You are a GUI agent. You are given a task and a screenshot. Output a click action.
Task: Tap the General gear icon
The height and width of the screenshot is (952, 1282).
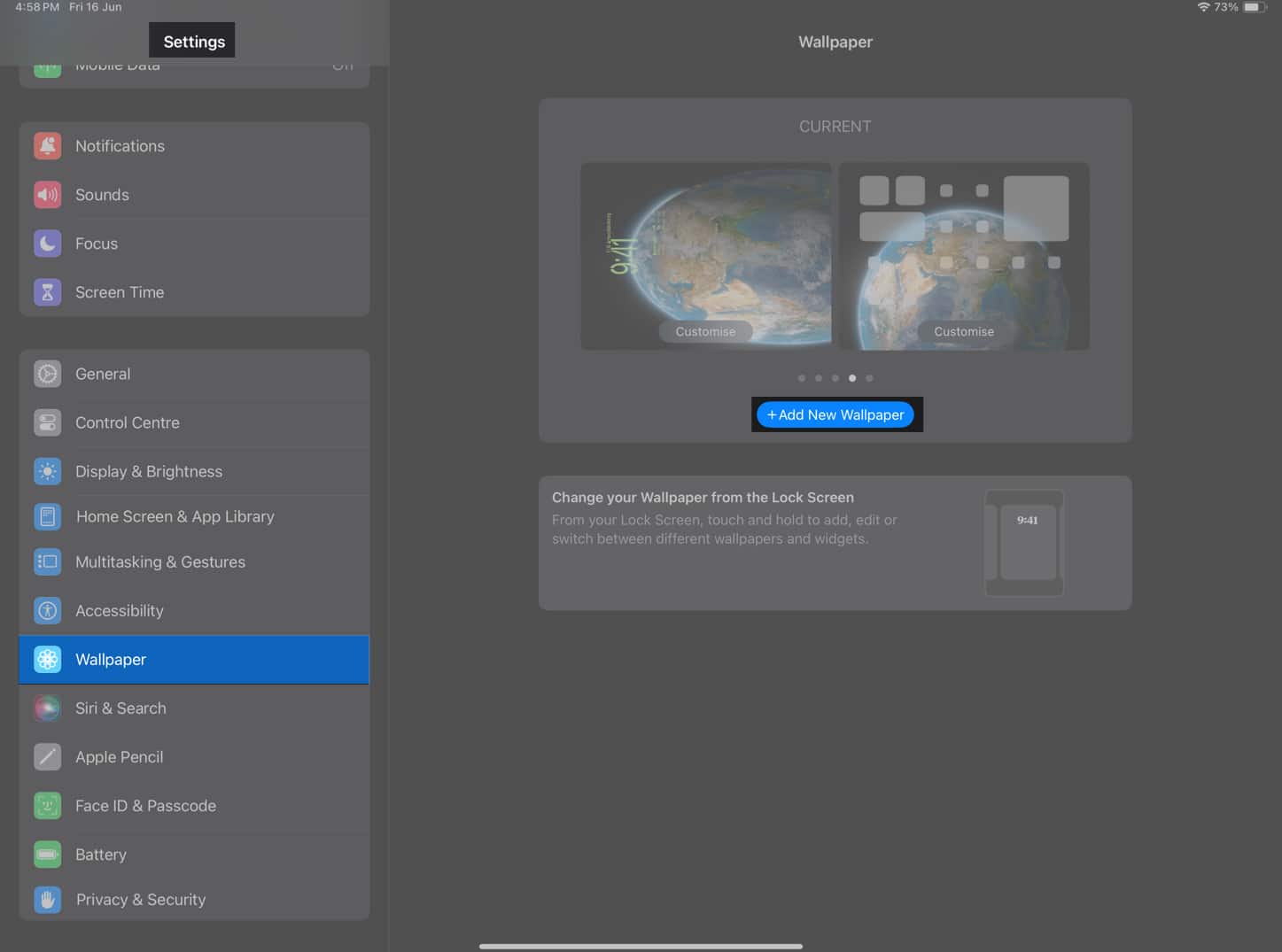click(48, 374)
